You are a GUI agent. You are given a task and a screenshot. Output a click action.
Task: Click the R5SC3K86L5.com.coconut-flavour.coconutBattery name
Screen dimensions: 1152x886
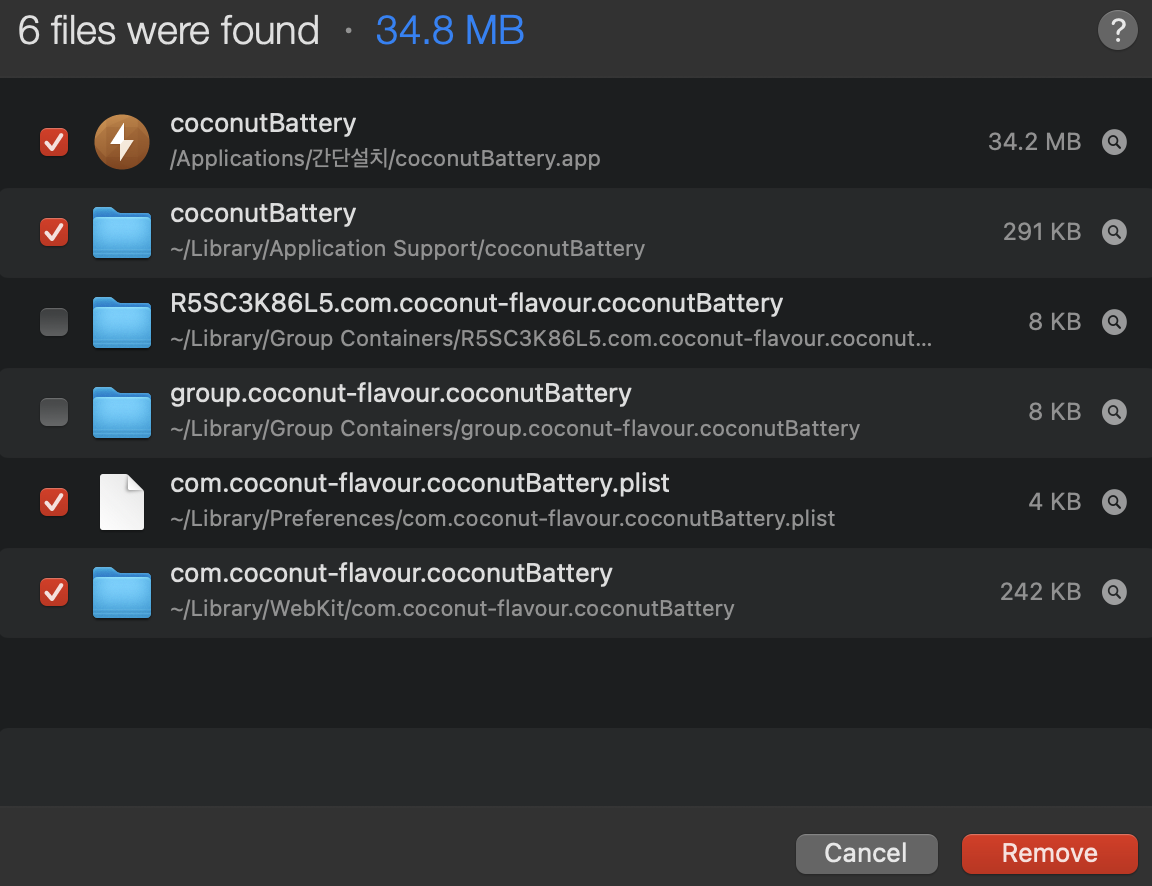click(476, 303)
